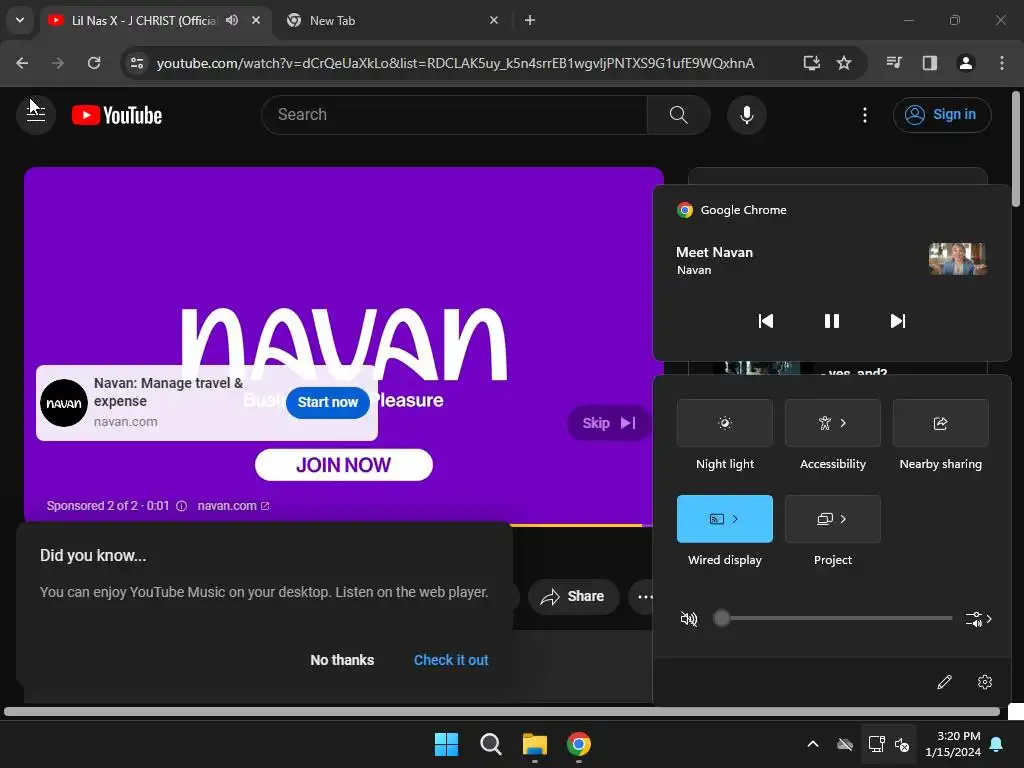Click Start now on Navan ad card
1024x768 pixels.
pos(328,402)
